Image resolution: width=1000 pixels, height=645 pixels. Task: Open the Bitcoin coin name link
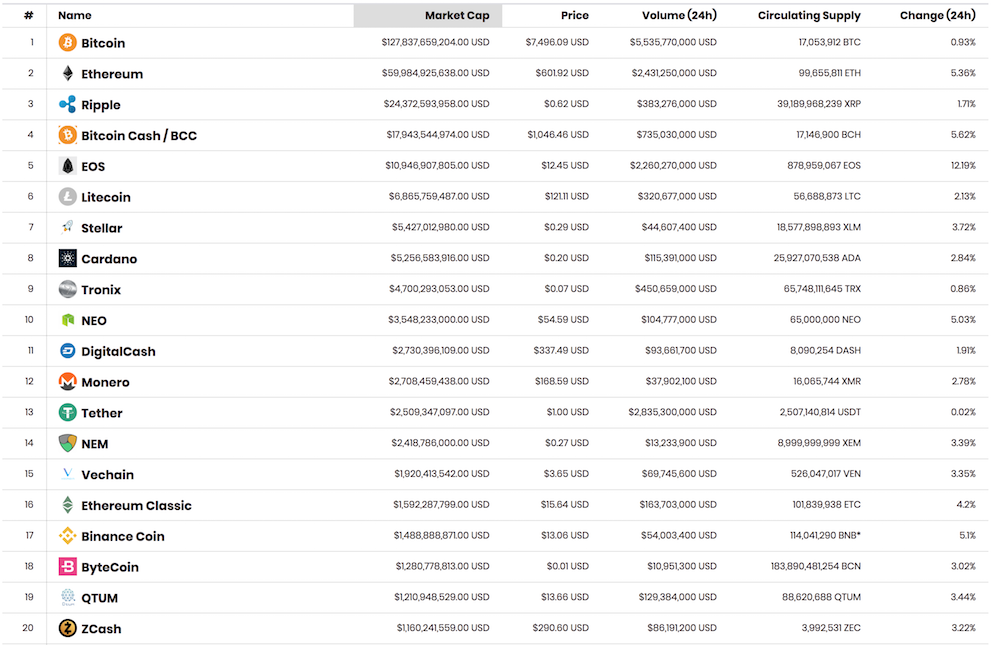[103, 43]
